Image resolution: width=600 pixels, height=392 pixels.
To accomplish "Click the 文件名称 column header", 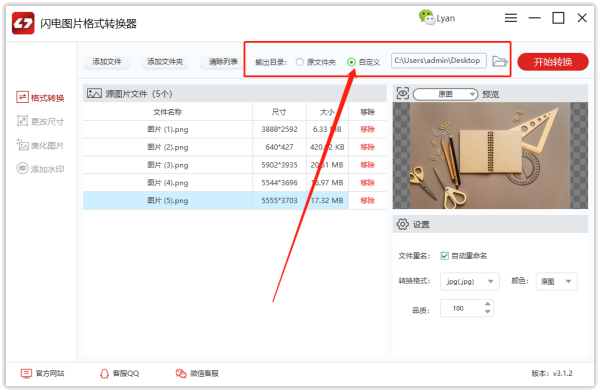I will 168,112.
